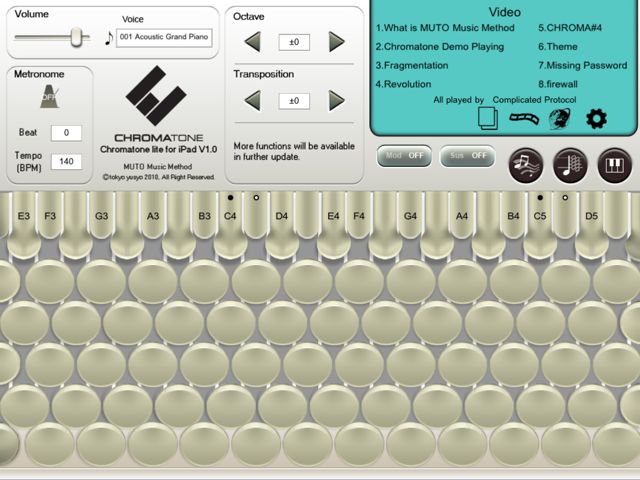This screenshot has height=480, width=640.
Task: Tap the A4 key
Action: click(x=462, y=216)
